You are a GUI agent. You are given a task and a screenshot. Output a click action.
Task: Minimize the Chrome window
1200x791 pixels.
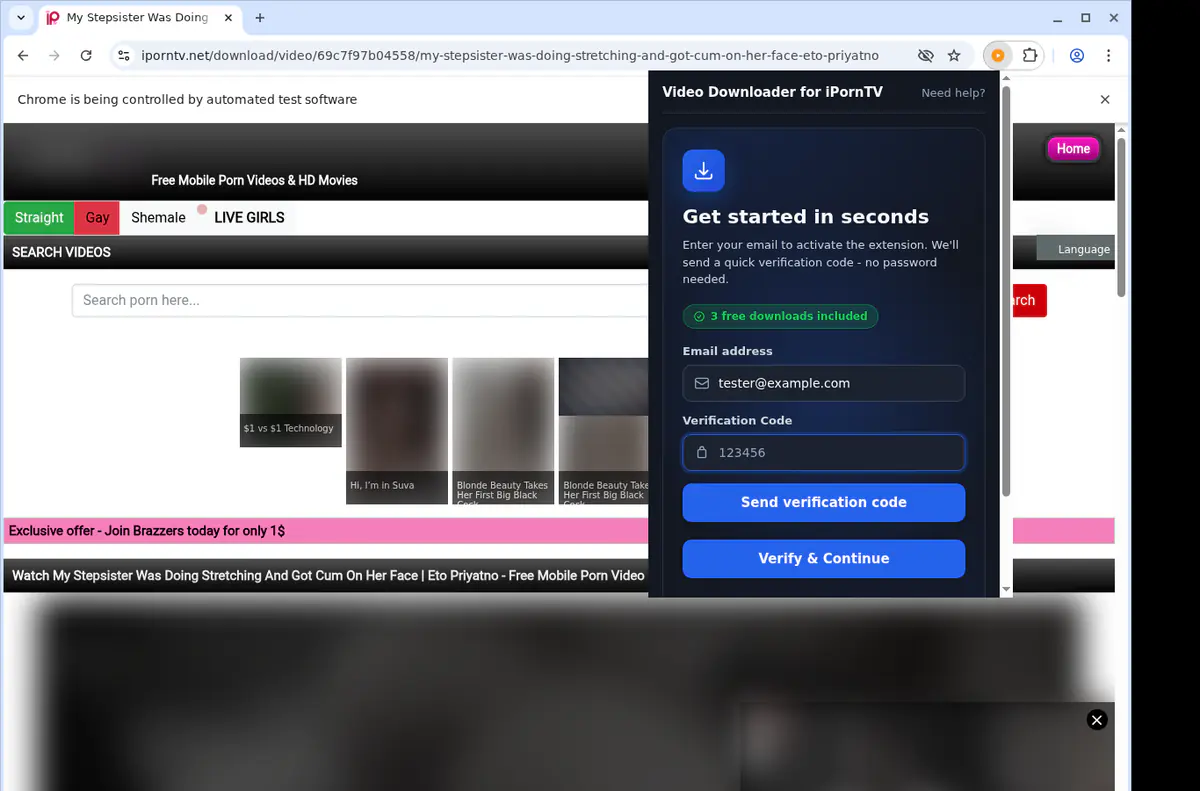(1058, 18)
